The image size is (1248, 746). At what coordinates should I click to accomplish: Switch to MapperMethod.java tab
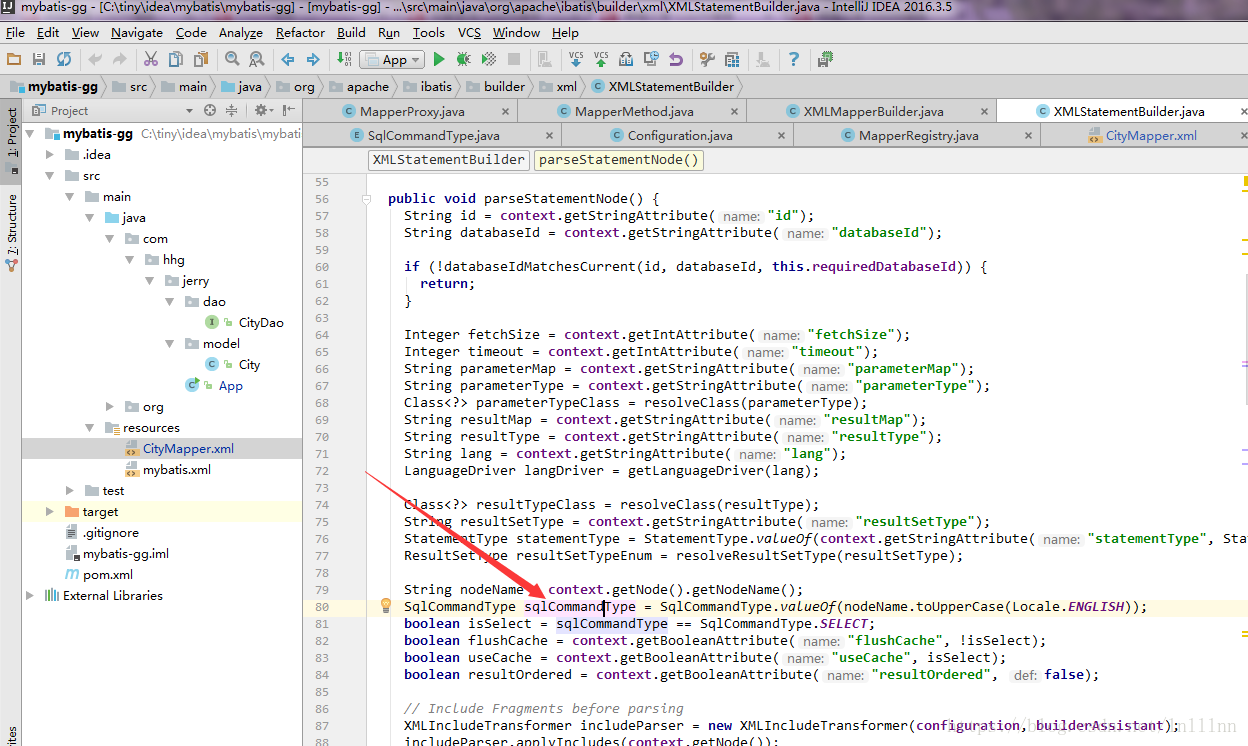pyautogui.click(x=634, y=111)
